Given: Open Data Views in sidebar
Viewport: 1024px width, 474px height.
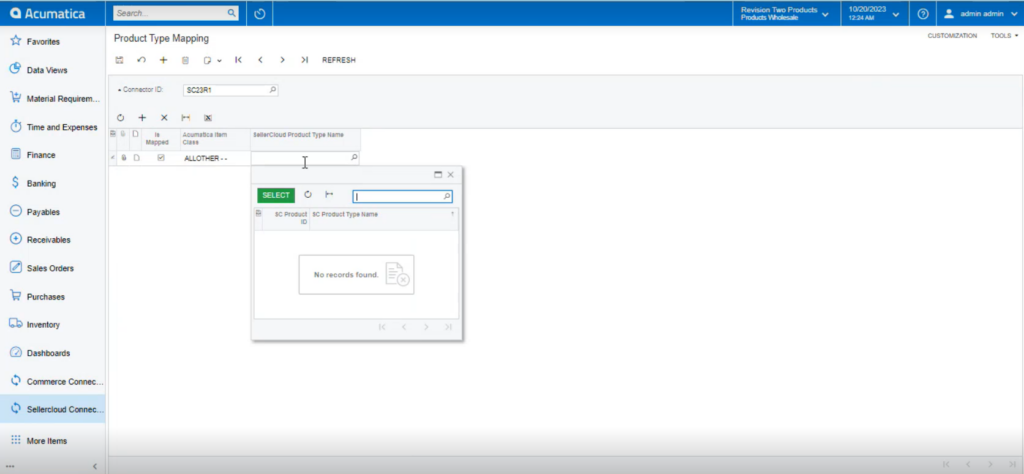Looking at the screenshot, I should (x=52, y=70).
